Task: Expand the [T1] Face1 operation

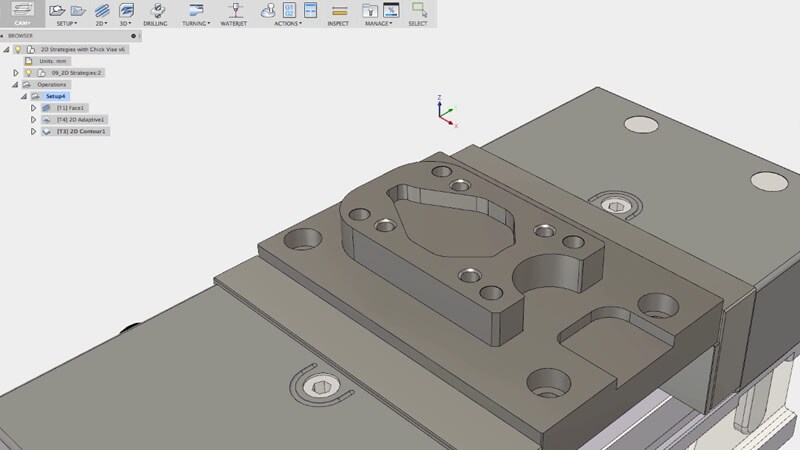Action: click(x=34, y=107)
